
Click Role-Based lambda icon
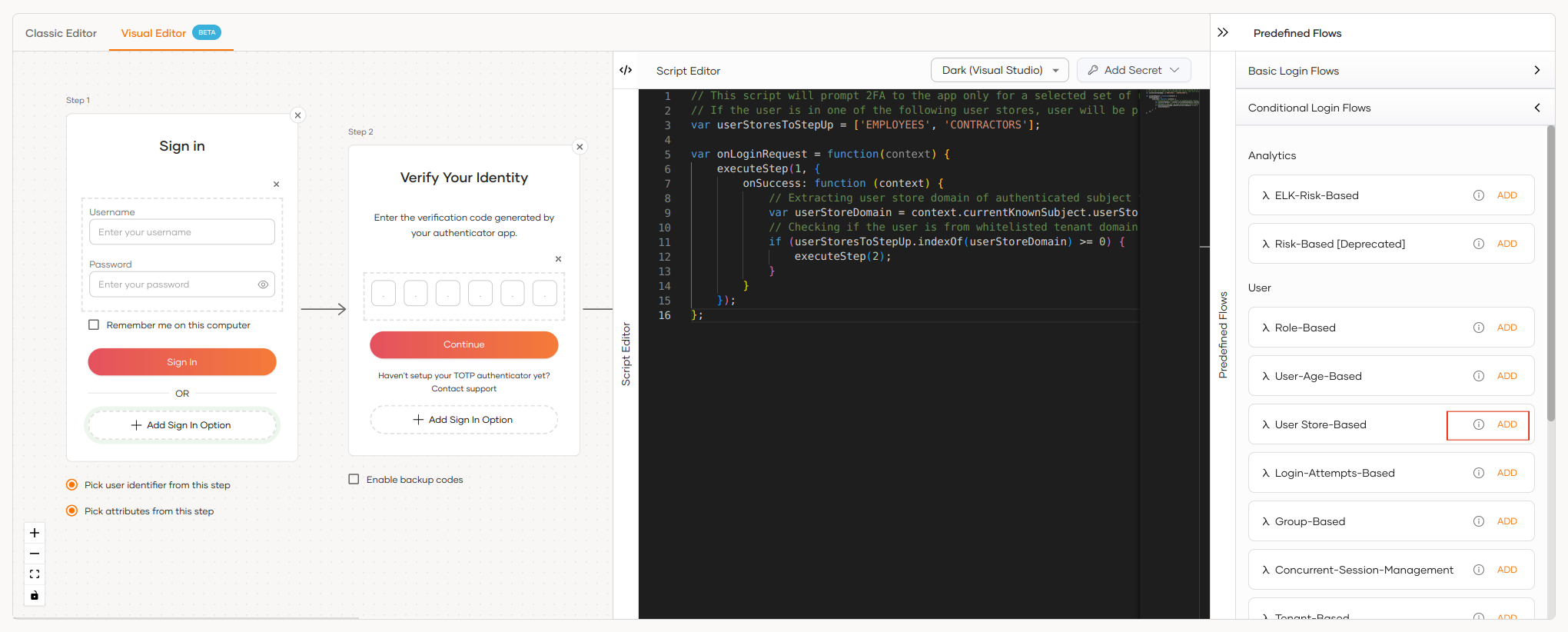pyautogui.click(x=1265, y=328)
